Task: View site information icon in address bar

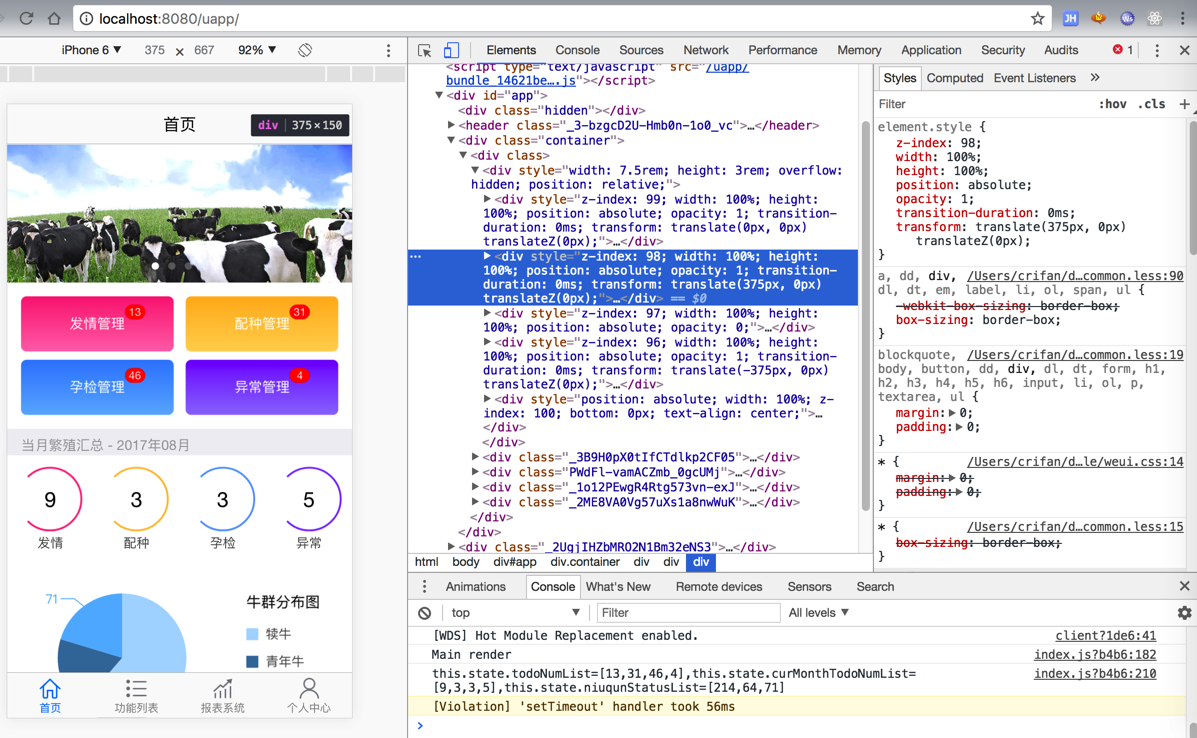Action: (x=87, y=18)
